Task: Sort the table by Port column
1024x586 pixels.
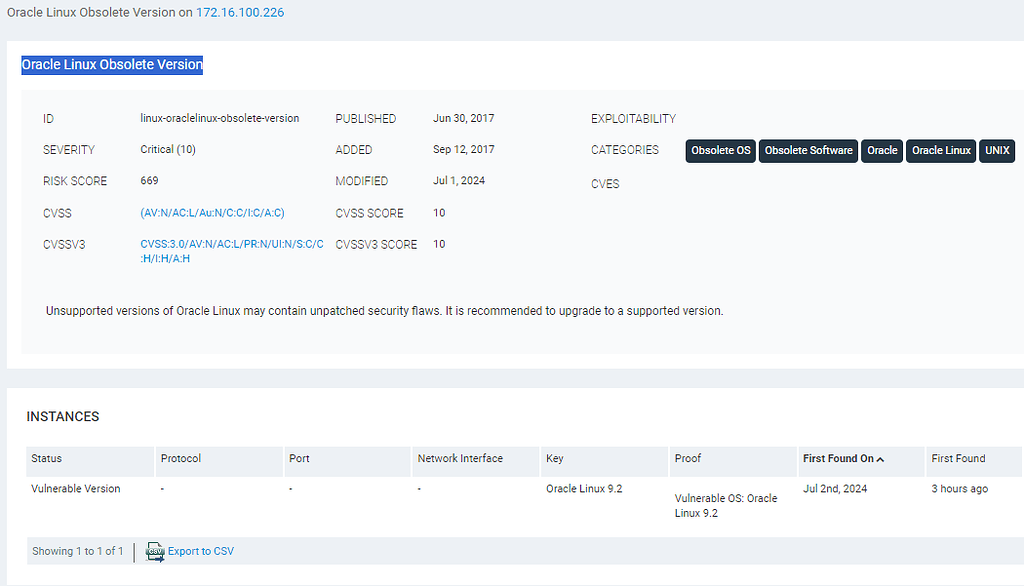Action: [299, 459]
